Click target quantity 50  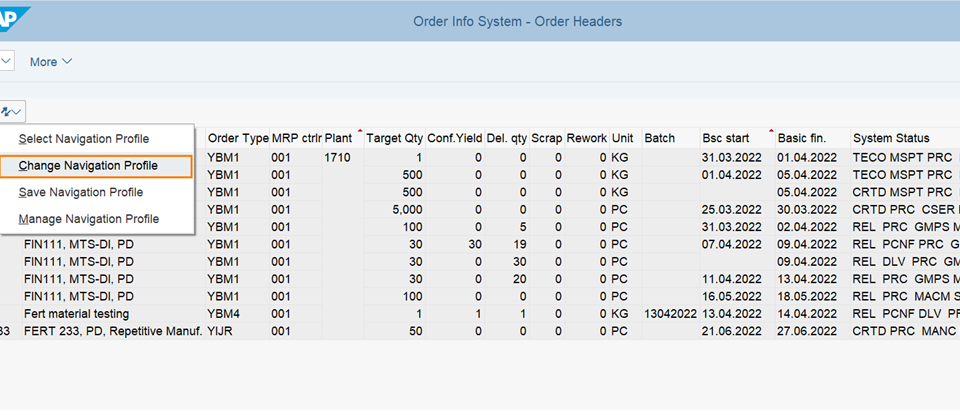tap(415, 332)
